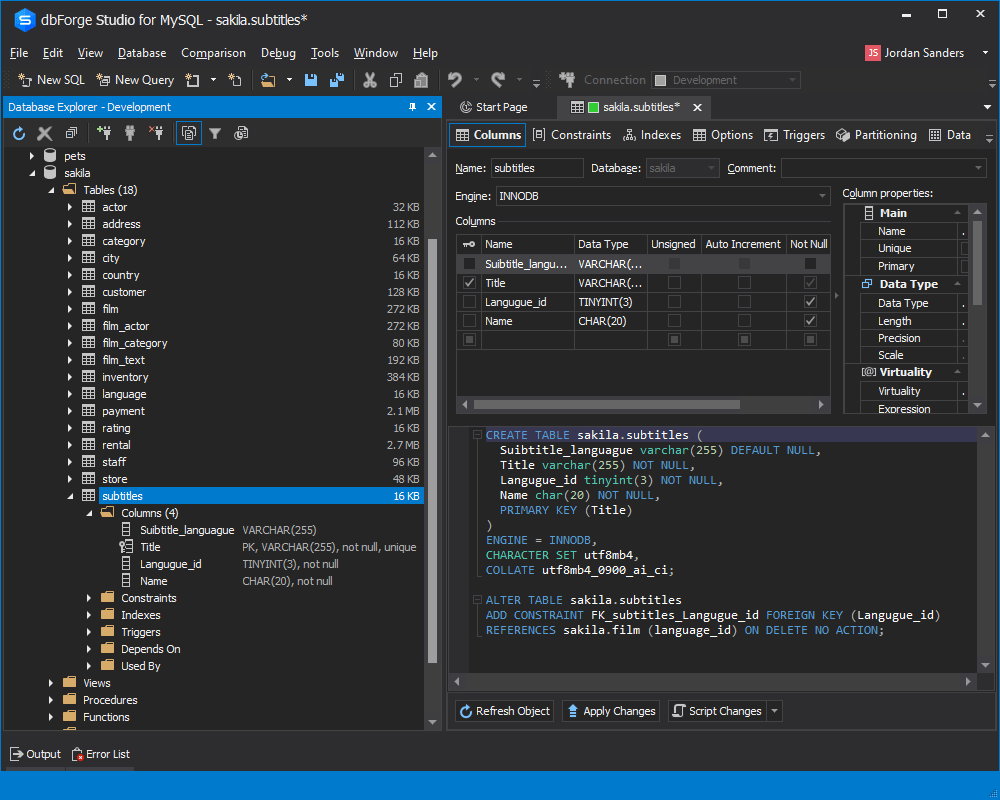The height and width of the screenshot is (800, 1000).
Task: Expand the Views node in the tree
Action: (51, 682)
